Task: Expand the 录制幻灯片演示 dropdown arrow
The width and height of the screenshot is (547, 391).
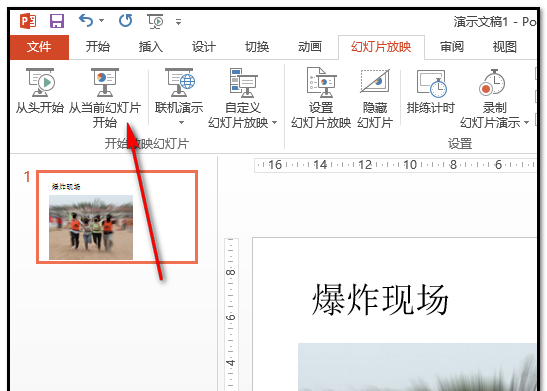Action: (527, 123)
